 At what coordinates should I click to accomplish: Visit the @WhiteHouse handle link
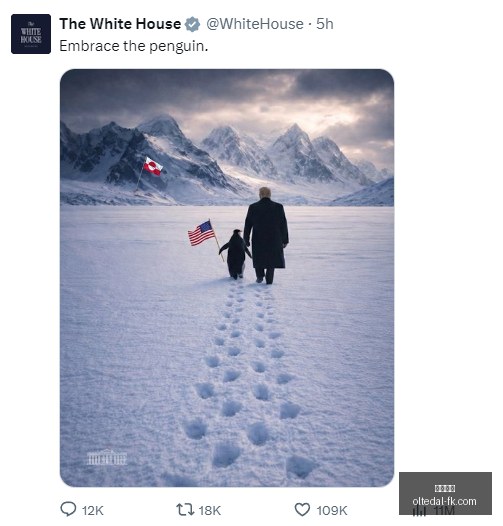(255, 24)
